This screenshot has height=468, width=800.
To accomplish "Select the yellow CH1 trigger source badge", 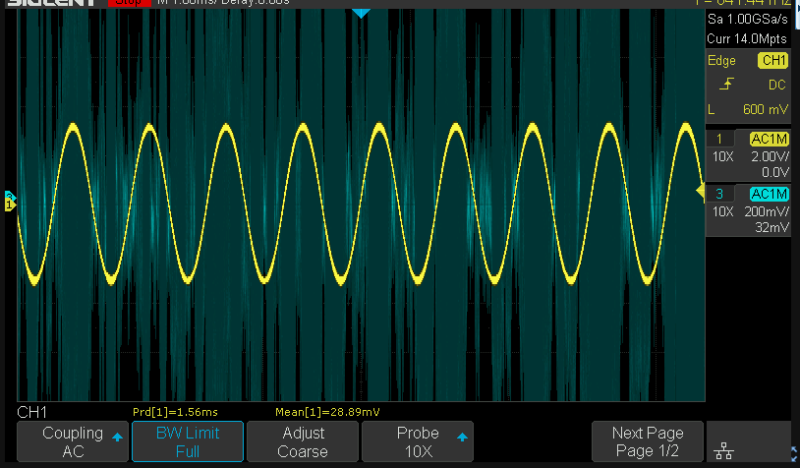I will [774, 61].
